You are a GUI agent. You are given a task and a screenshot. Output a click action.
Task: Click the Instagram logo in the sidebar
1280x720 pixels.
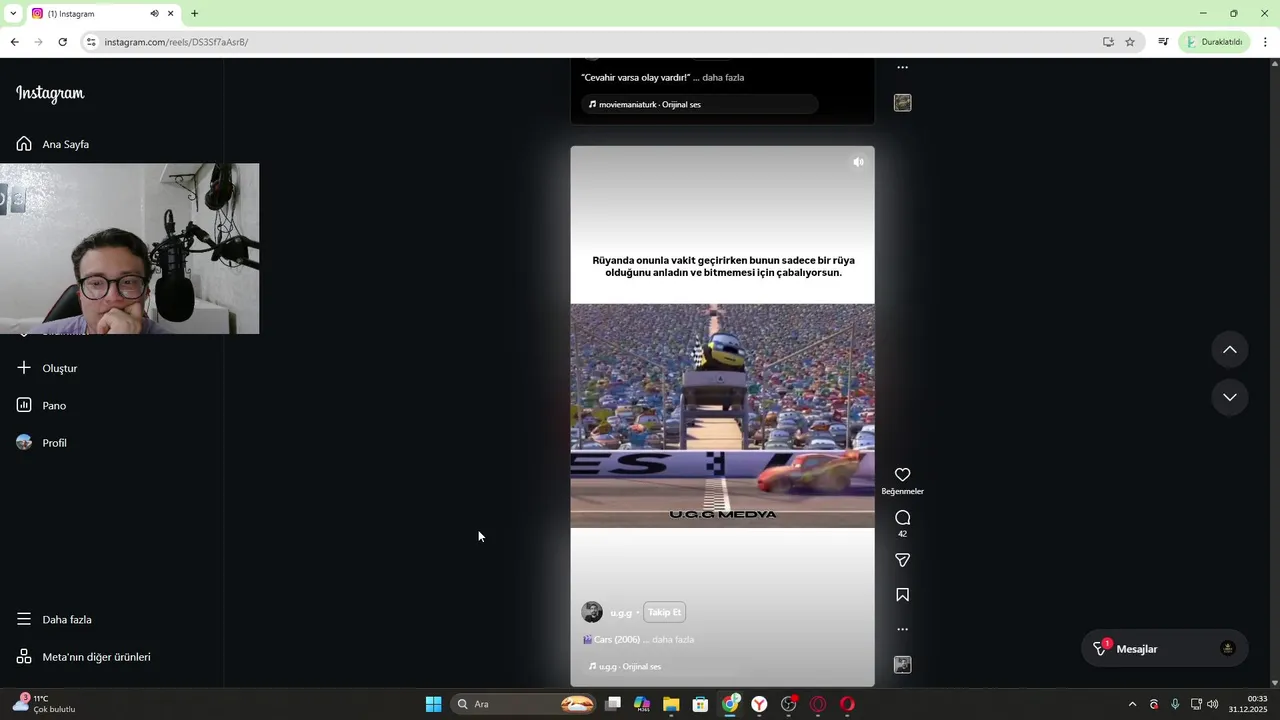click(50, 93)
